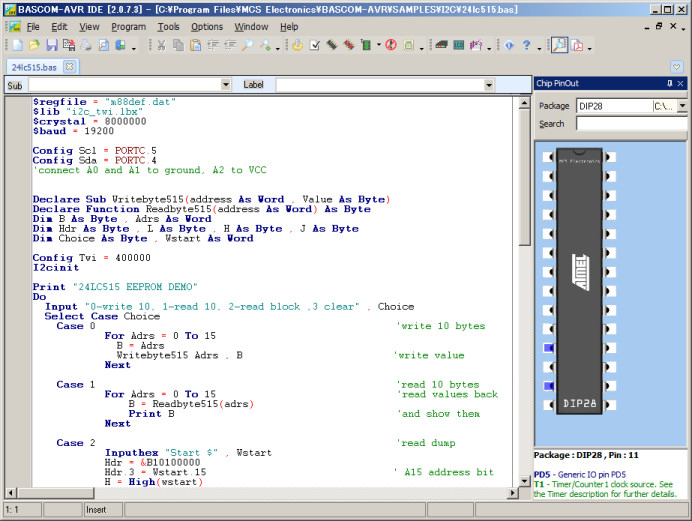Image resolution: width=692 pixels, height=521 pixels.
Task: Click the "I2cinit" line in the code
Action: (x=56, y=268)
